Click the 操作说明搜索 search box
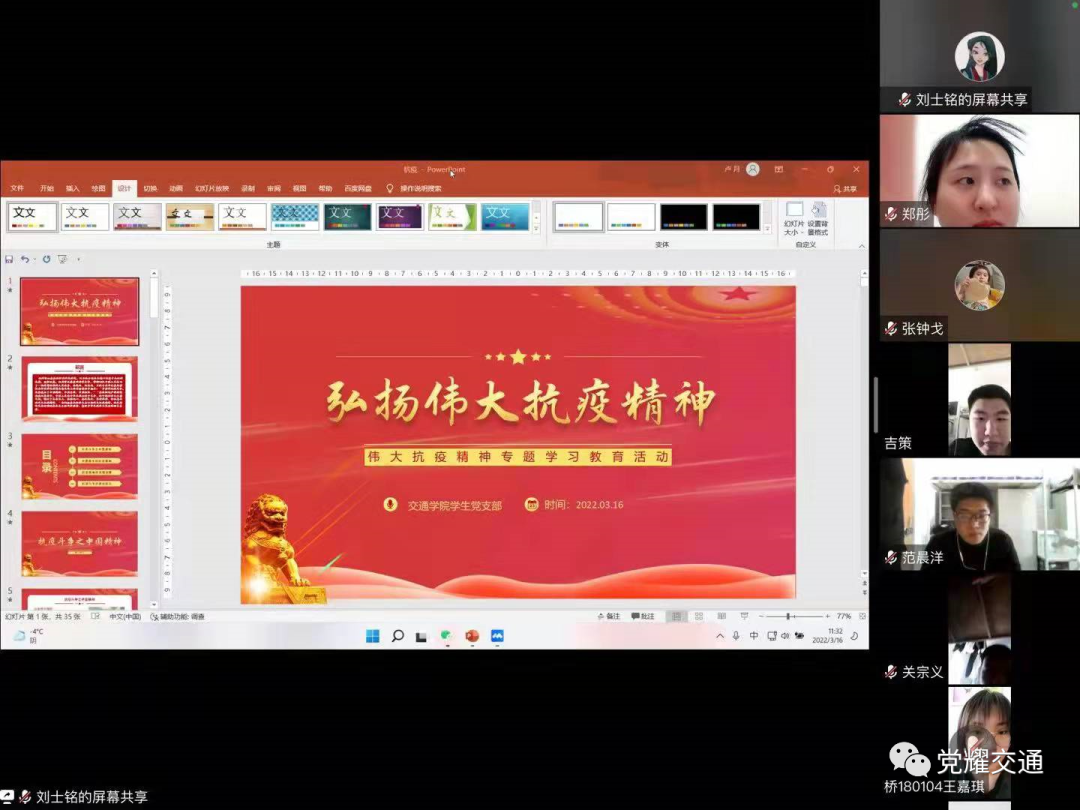The width and height of the screenshot is (1080, 810). [x=420, y=188]
